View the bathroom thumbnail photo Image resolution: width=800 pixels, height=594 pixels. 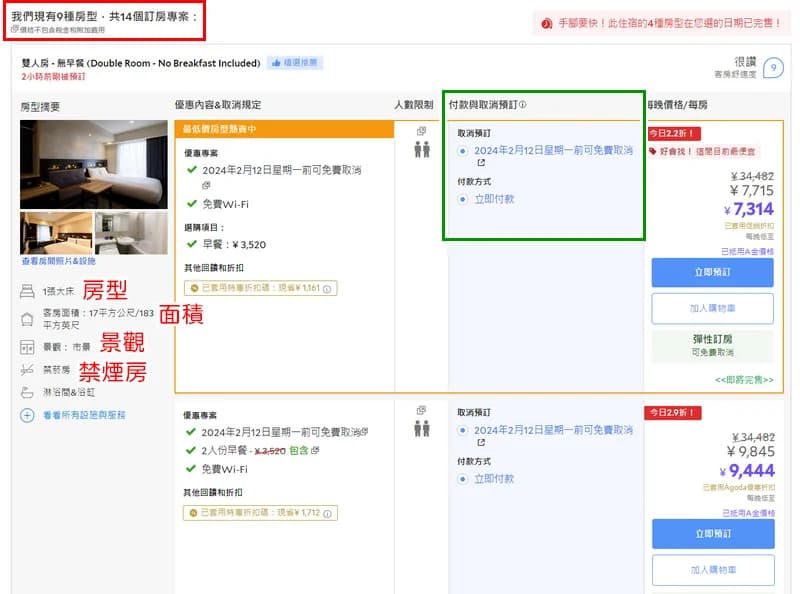pos(131,233)
